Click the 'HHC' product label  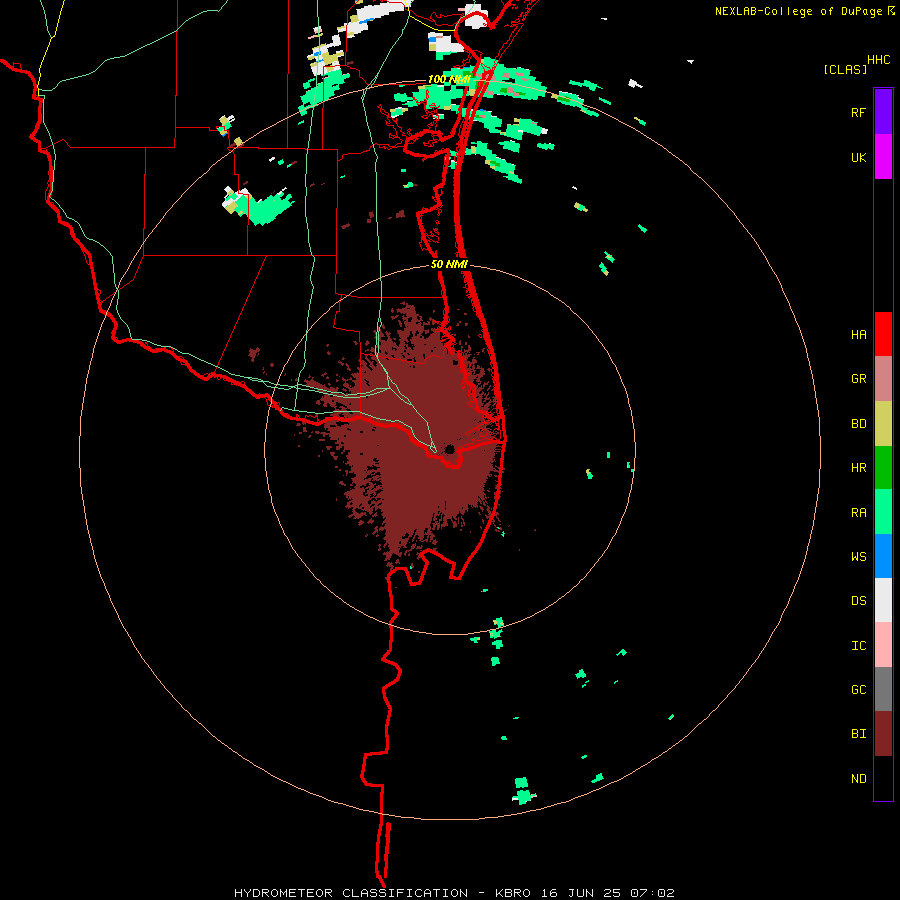[x=879, y=60]
